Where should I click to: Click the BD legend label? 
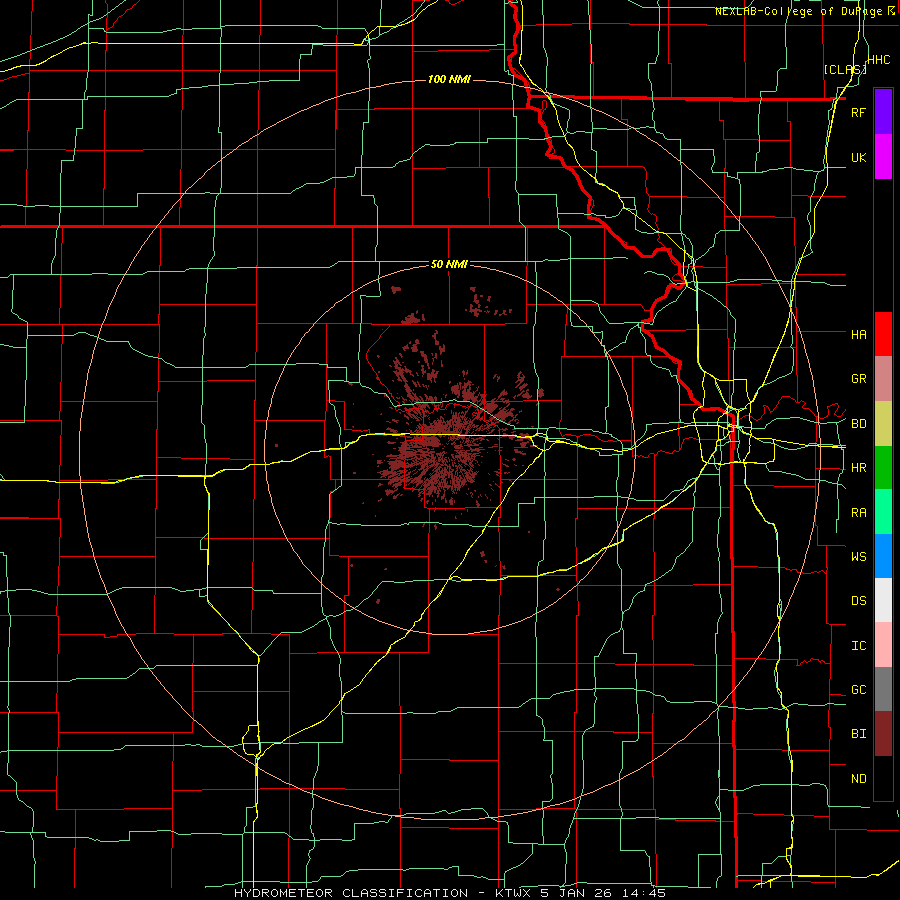coord(858,424)
